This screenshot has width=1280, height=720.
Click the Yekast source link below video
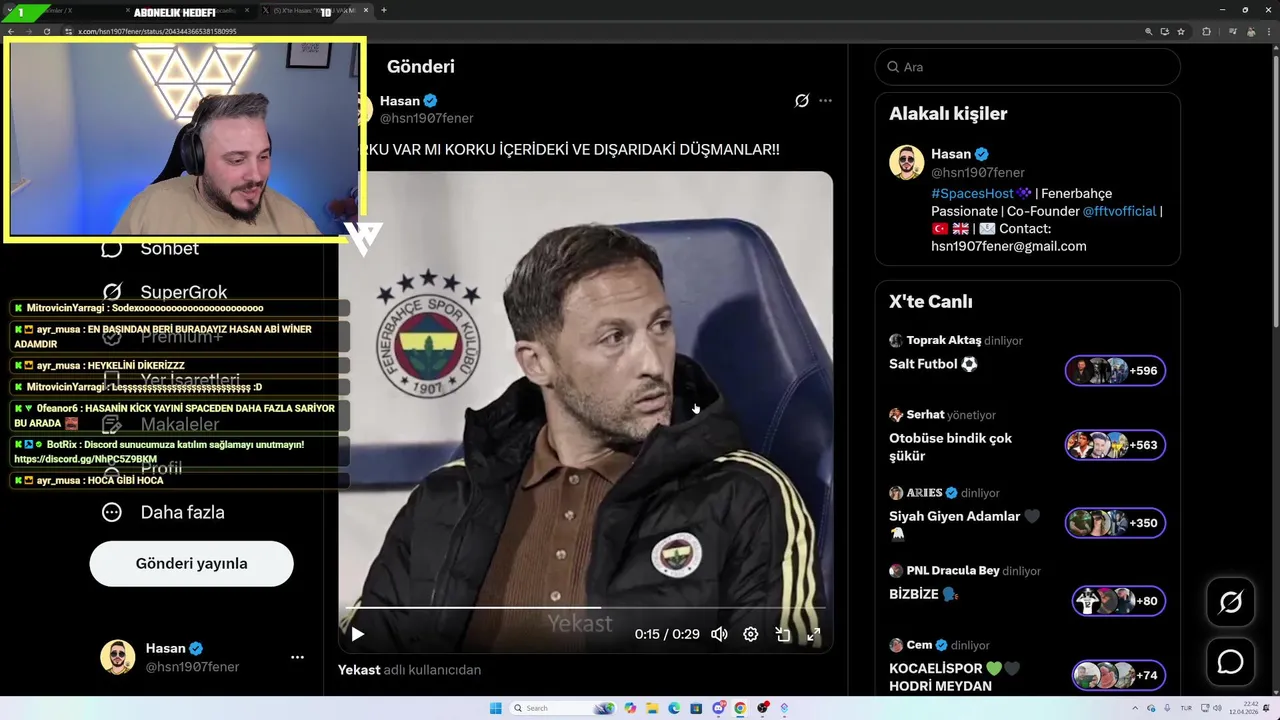[359, 670]
